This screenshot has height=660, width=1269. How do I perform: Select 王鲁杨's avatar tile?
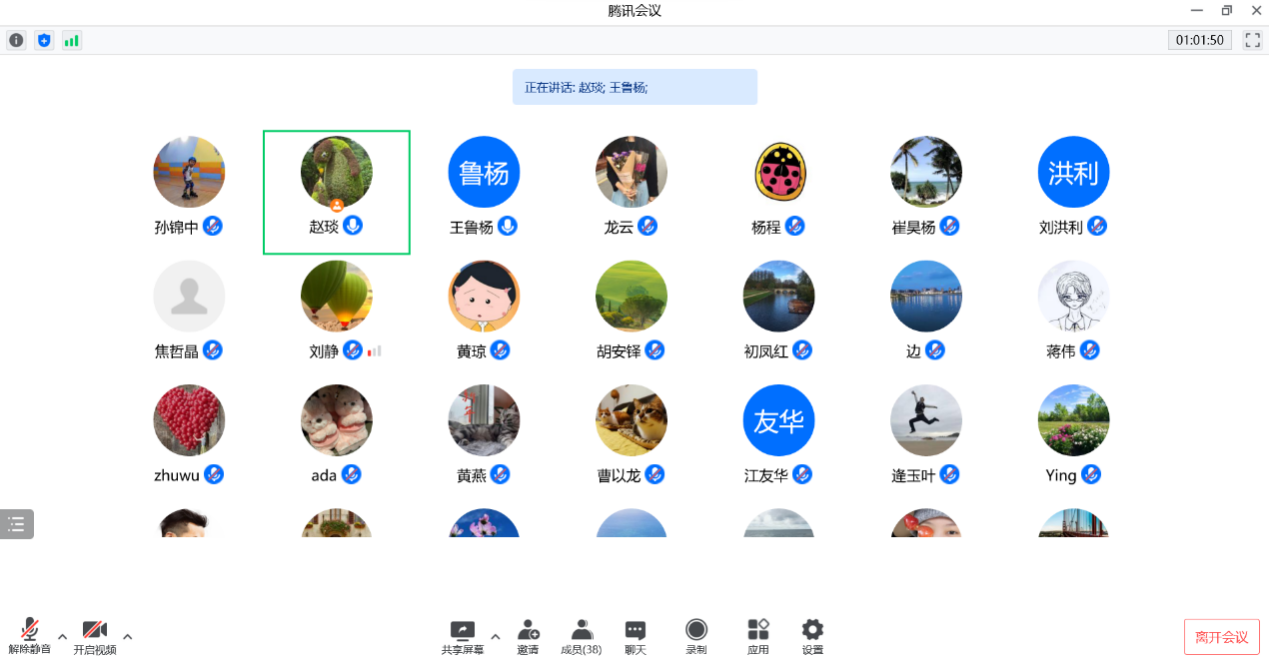pos(484,172)
